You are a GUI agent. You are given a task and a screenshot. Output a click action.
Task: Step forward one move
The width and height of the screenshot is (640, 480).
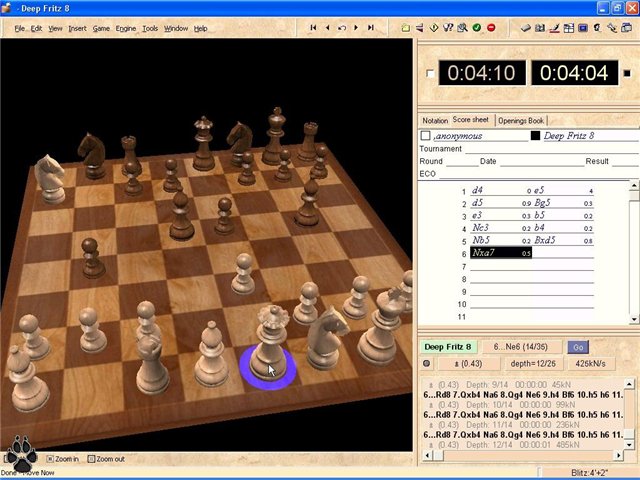pos(356,28)
